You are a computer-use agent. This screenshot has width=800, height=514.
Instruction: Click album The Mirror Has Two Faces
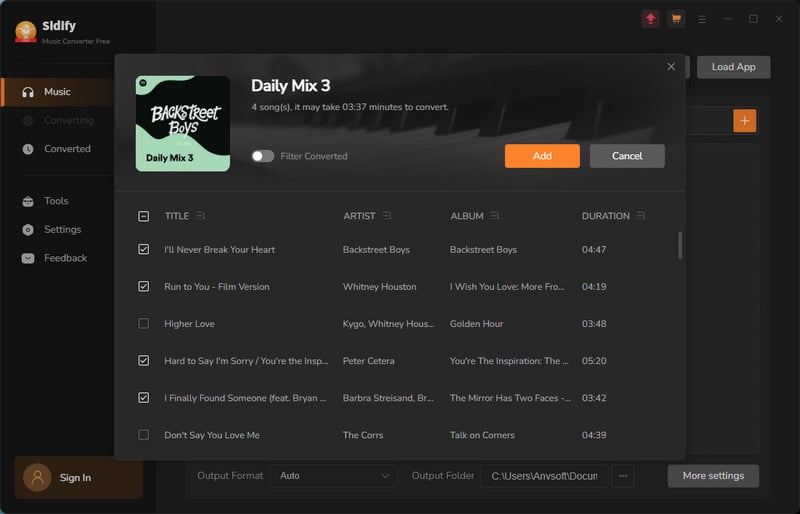click(510, 398)
